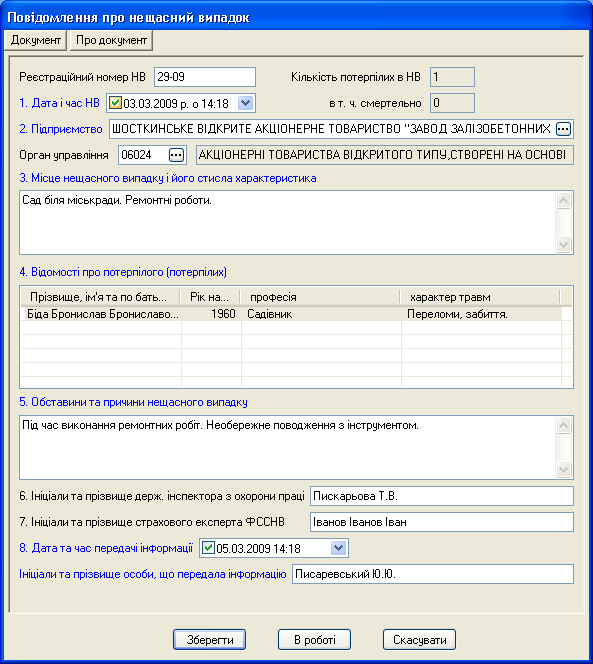The image size is (593, 664).
Task: Click the Прізвище, ім'я та по бать... column header
Action: [x=101, y=297]
